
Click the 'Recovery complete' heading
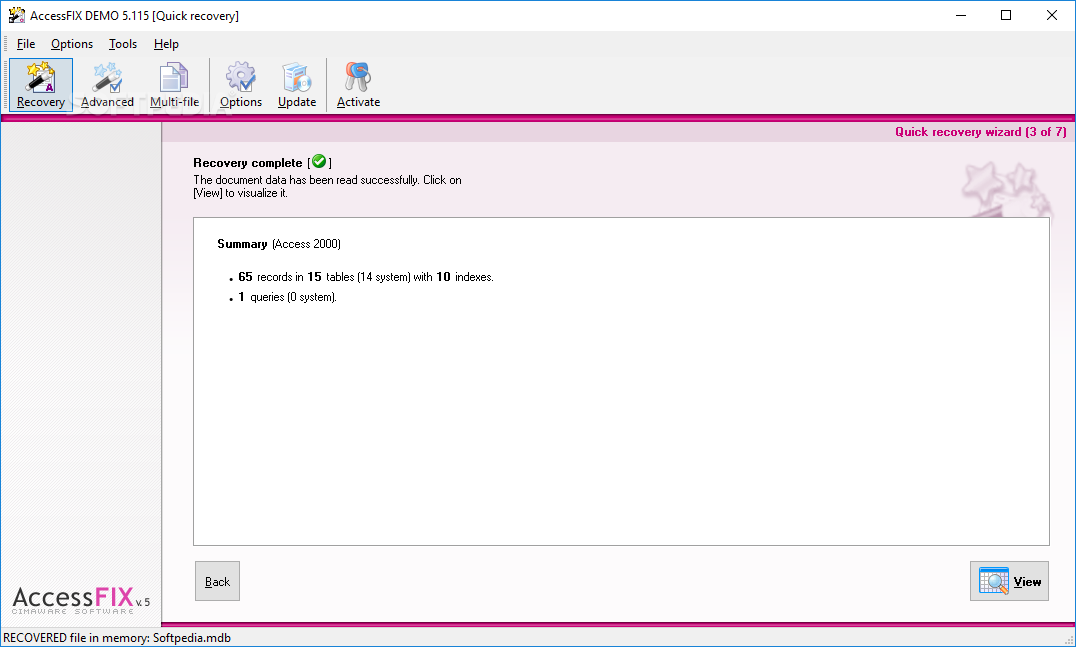248,163
